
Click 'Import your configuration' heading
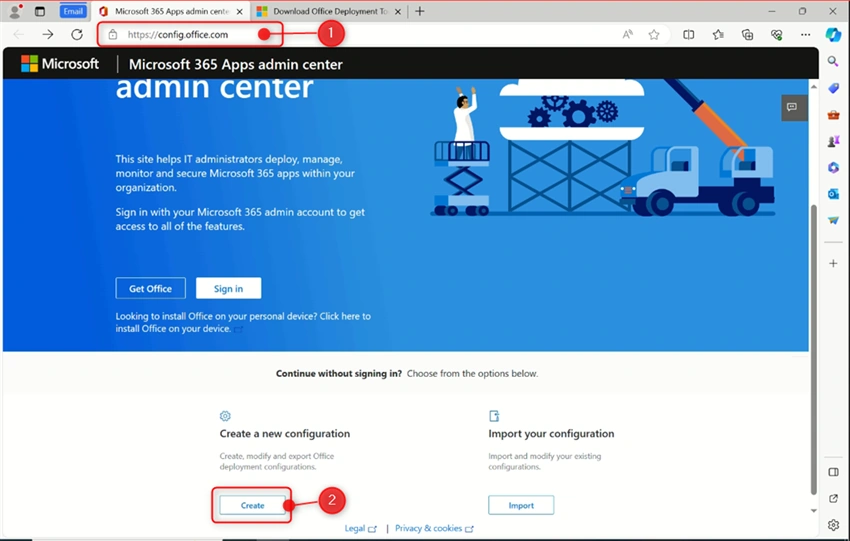point(551,434)
